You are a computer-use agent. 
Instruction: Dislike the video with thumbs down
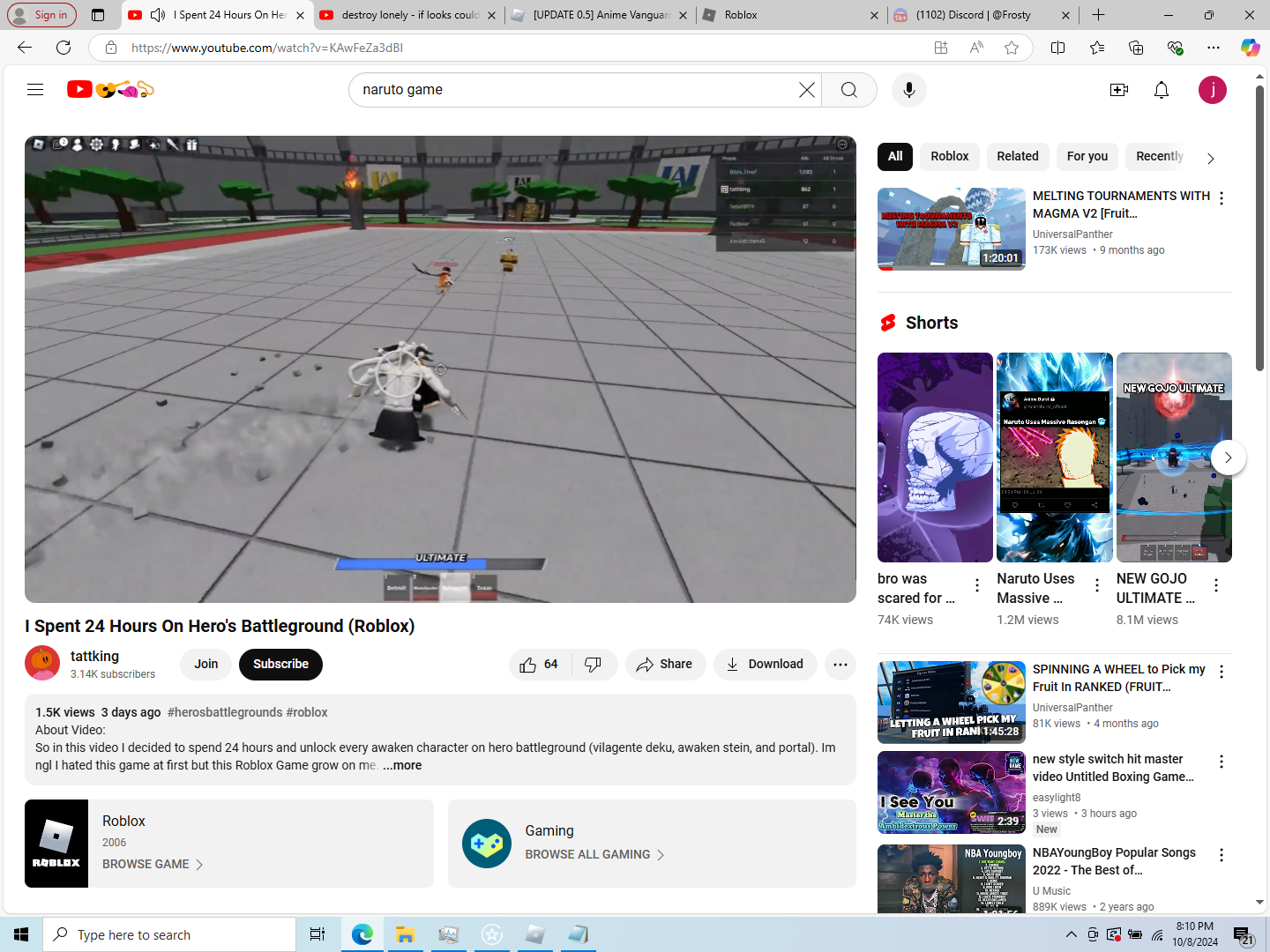(594, 665)
